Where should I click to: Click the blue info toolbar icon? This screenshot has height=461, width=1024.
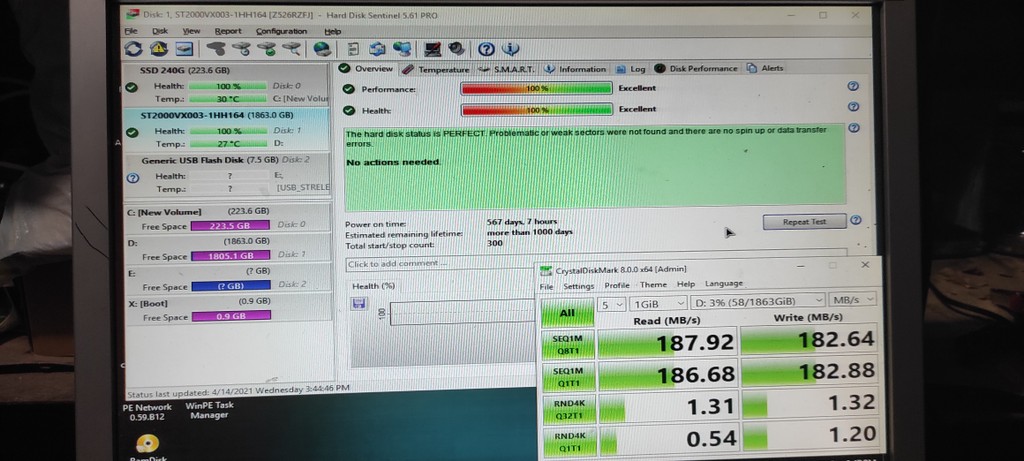[511, 49]
